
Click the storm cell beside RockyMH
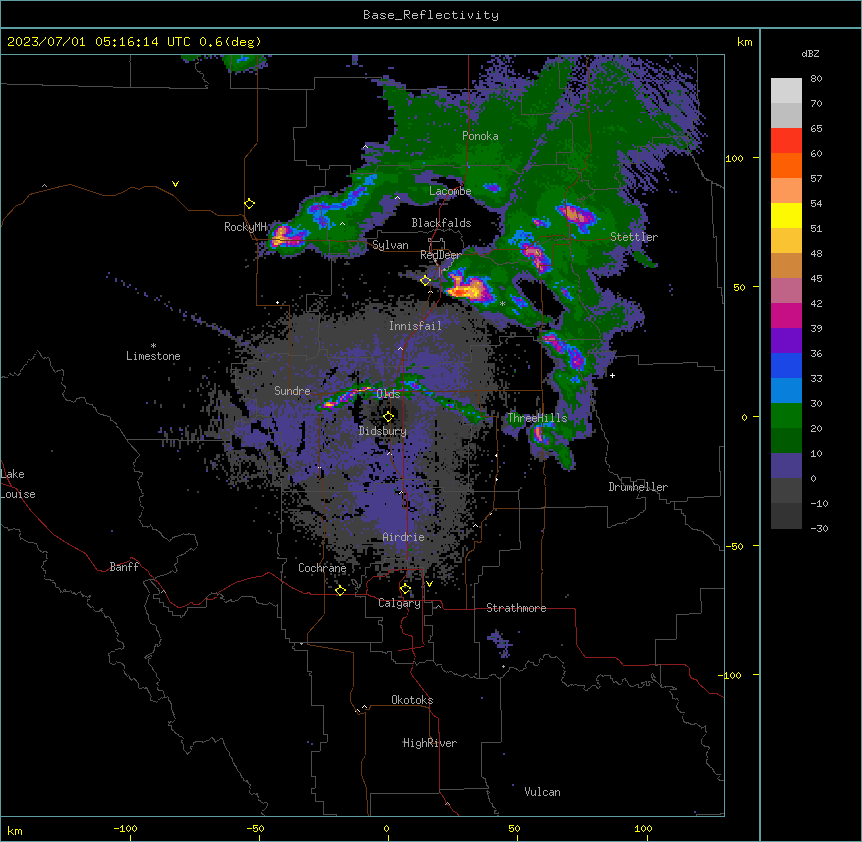pyautogui.click(x=287, y=236)
